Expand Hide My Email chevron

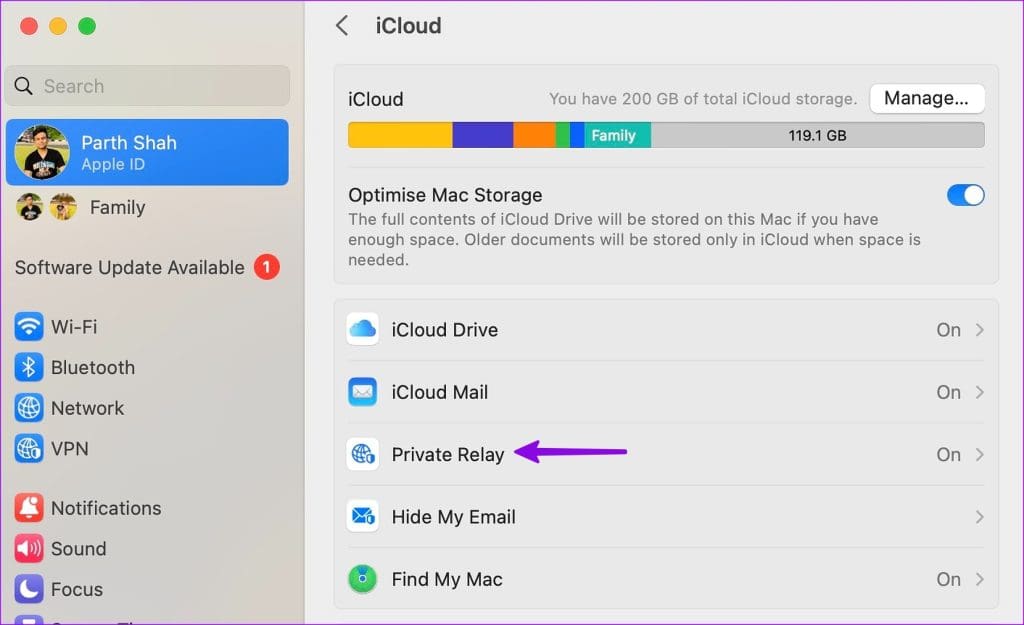click(979, 517)
